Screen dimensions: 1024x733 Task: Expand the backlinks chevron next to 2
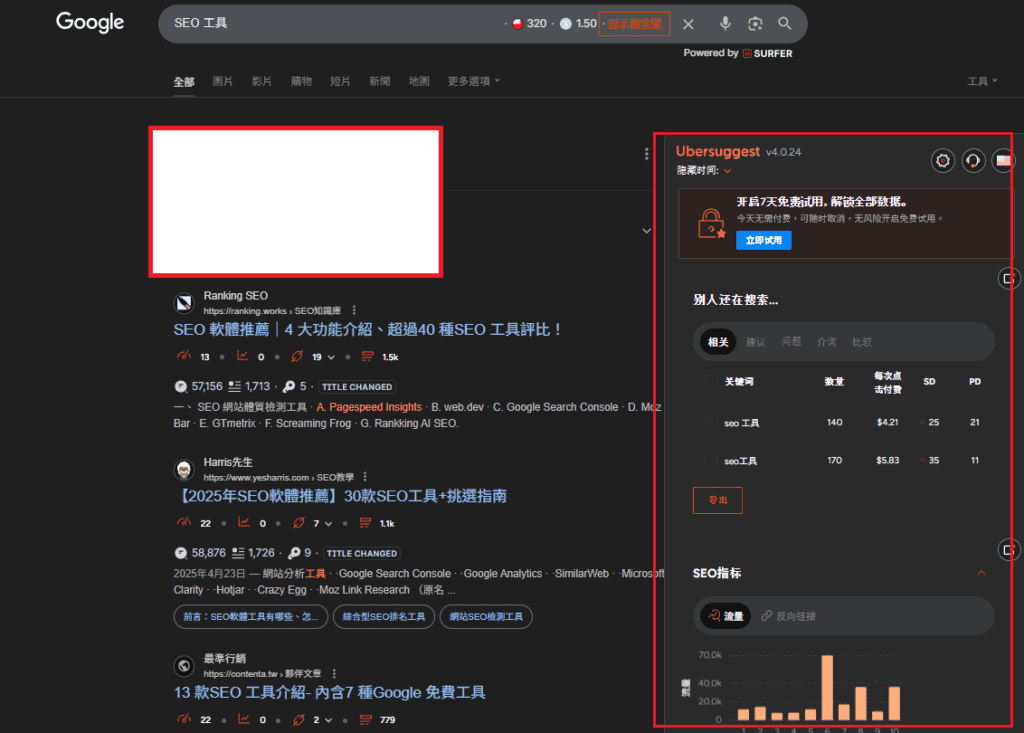click(328, 721)
